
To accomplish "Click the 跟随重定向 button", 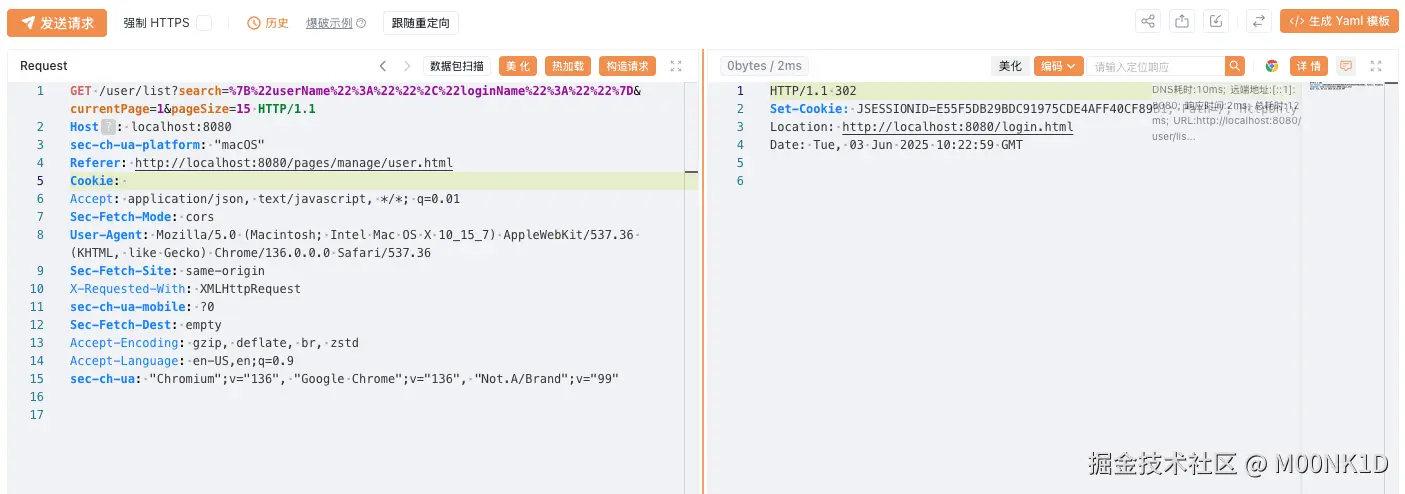I will 421,23.
